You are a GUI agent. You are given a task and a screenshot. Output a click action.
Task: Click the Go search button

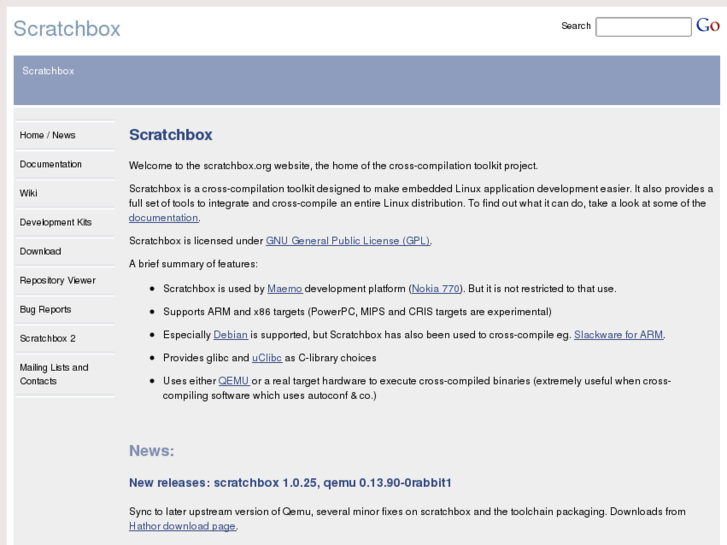[x=708, y=26]
